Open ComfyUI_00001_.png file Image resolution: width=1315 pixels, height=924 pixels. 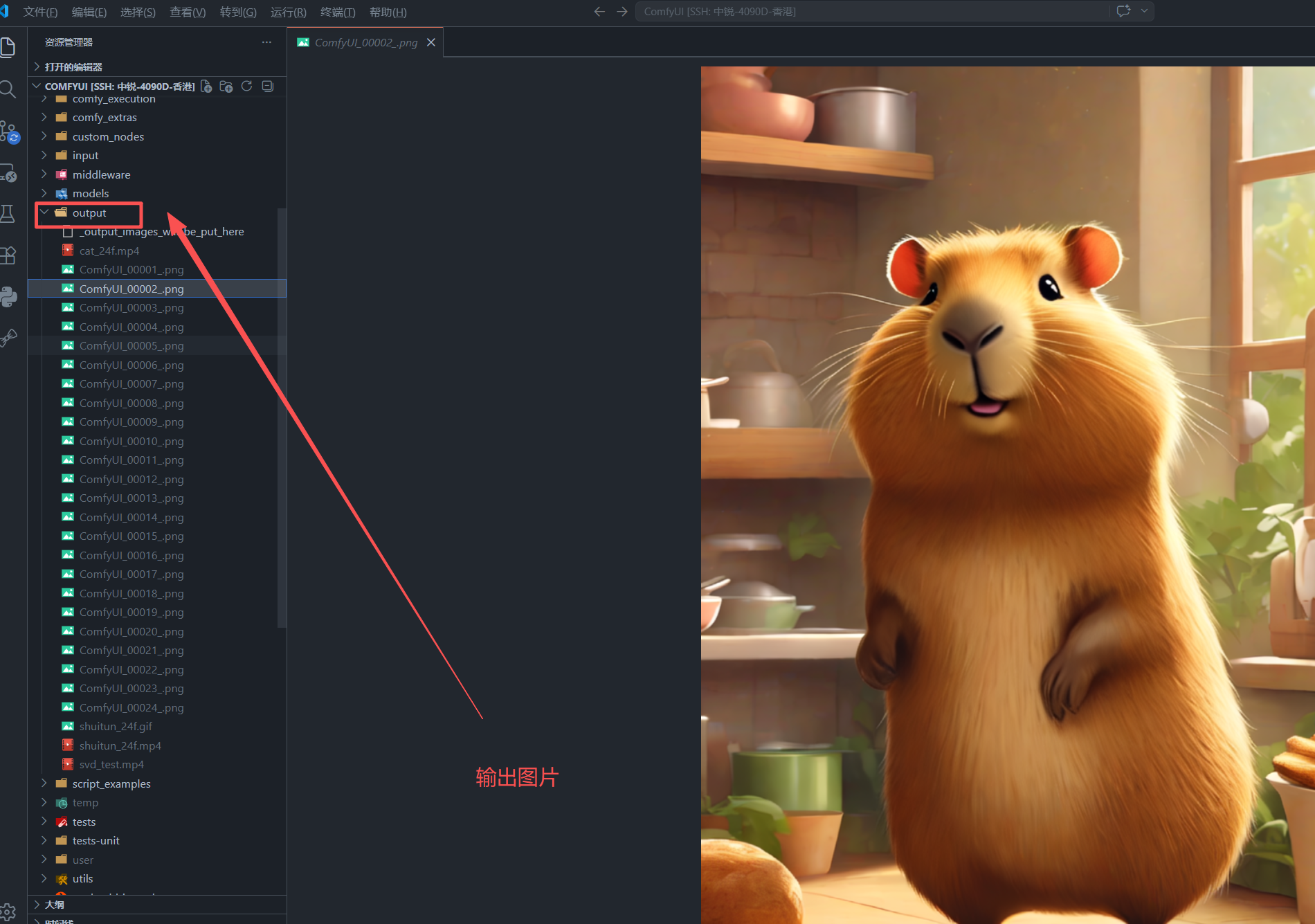pyautogui.click(x=157, y=270)
